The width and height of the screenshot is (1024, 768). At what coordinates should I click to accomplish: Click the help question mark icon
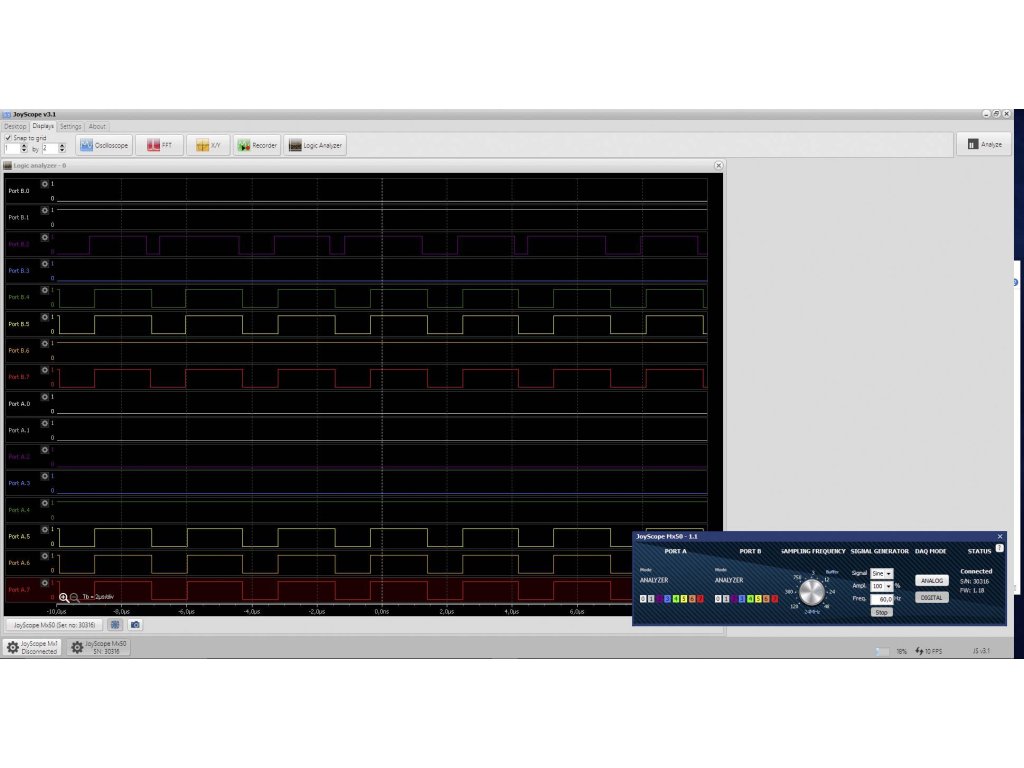pyautogui.click(x=999, y=548)
